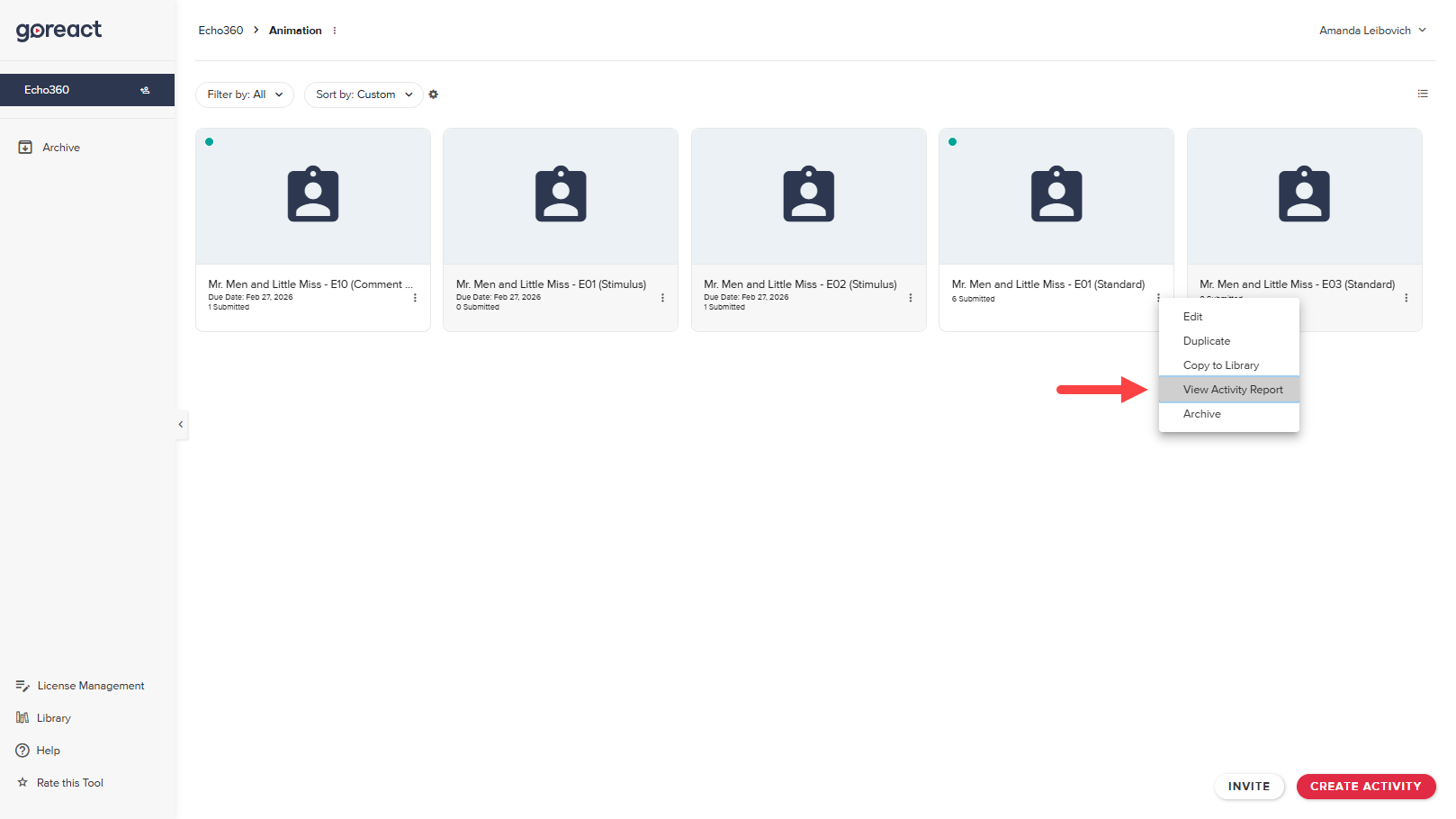Open the Sort by Custom dropdown

point(364,94)
